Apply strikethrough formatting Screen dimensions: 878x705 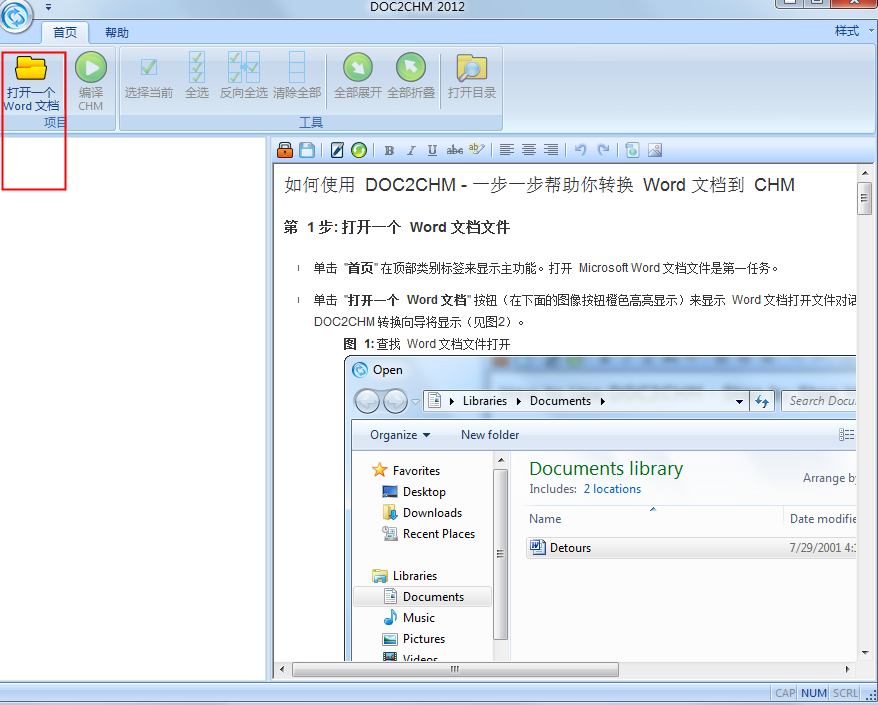click(x=454, y=150)
